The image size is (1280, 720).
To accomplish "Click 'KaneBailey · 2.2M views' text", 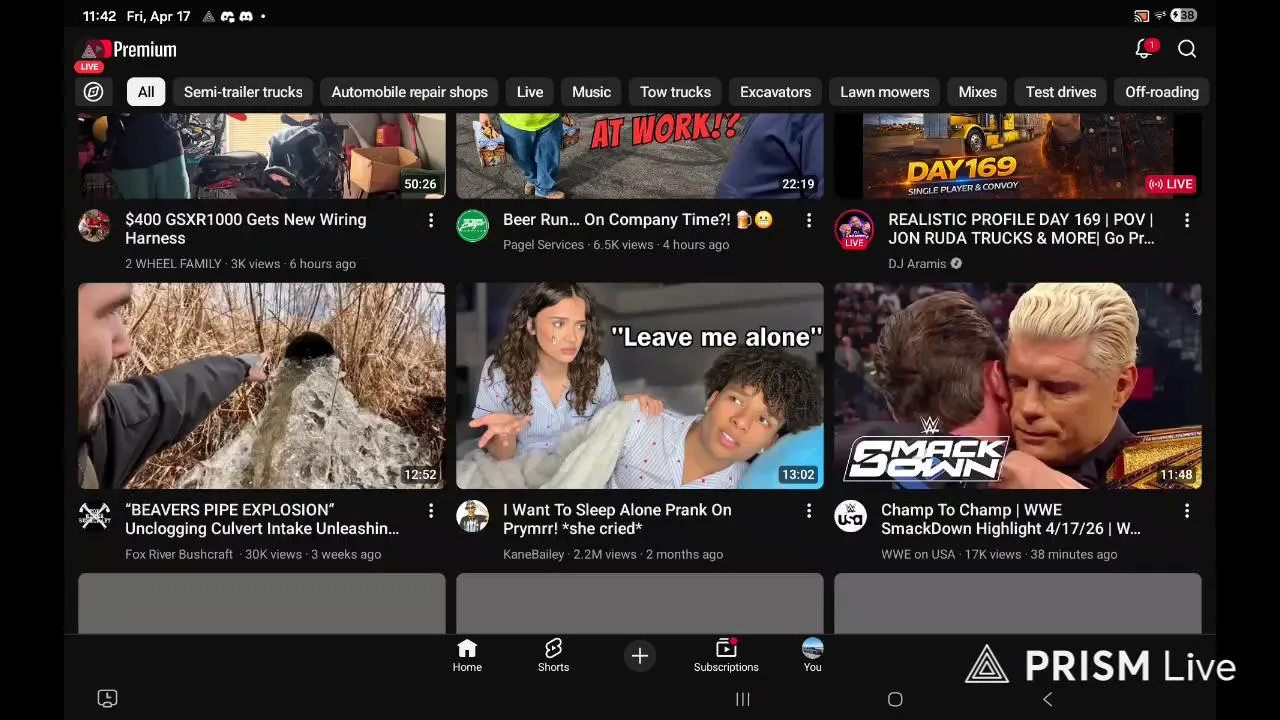I will [x=570, y=554].
